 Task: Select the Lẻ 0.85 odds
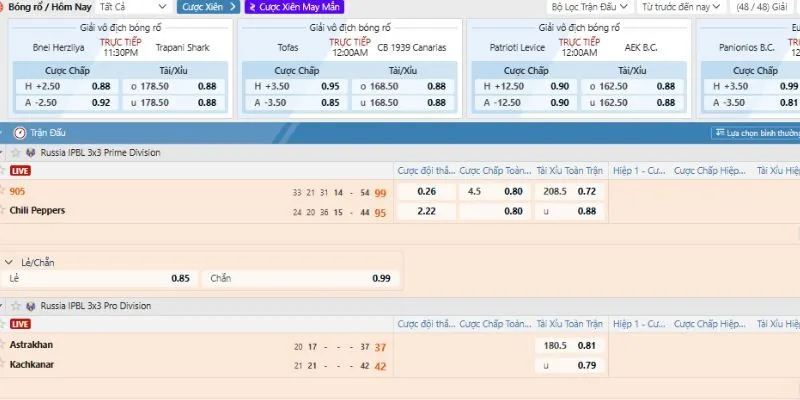coord(100,278)
